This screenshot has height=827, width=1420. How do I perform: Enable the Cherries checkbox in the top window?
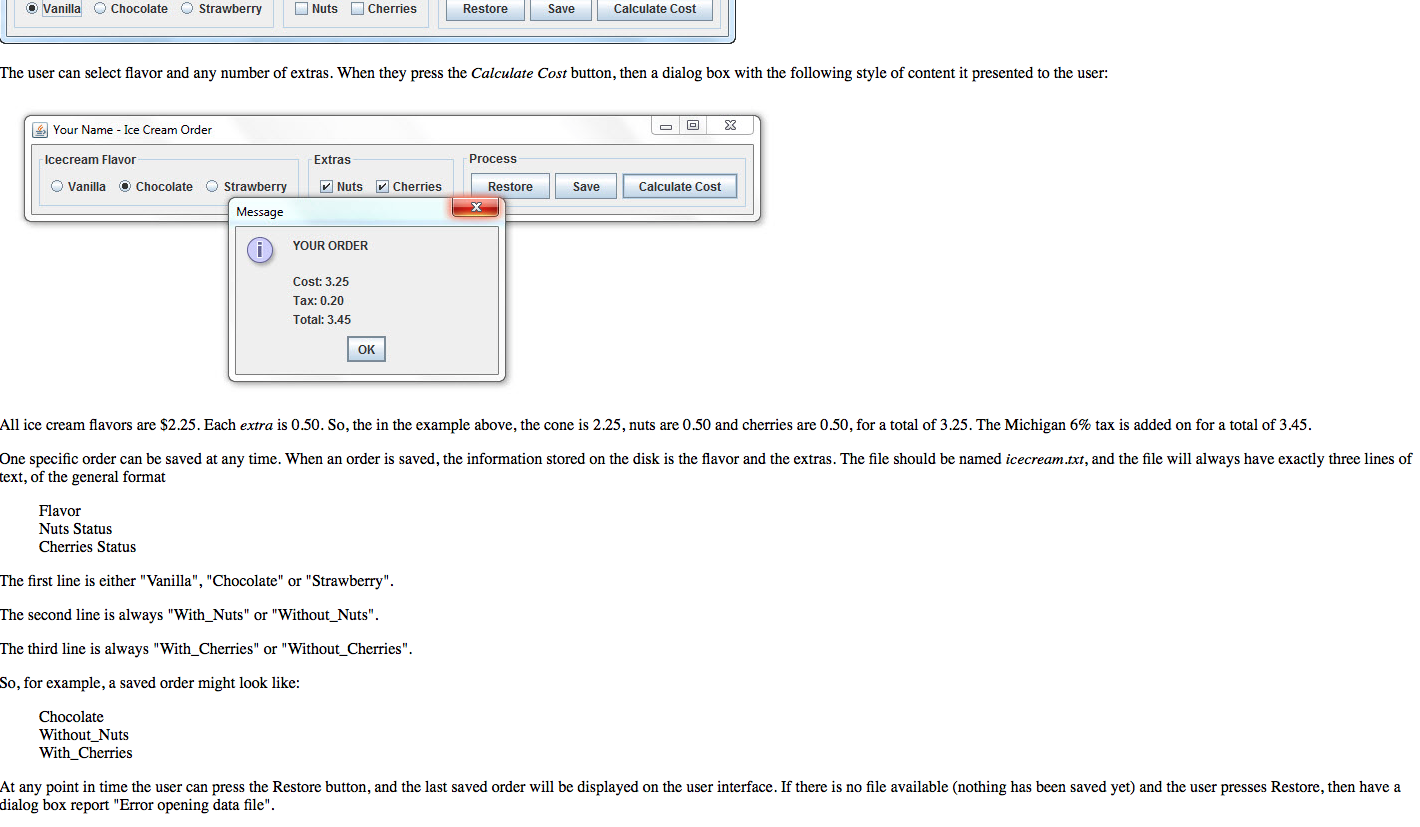pos(356,8)
